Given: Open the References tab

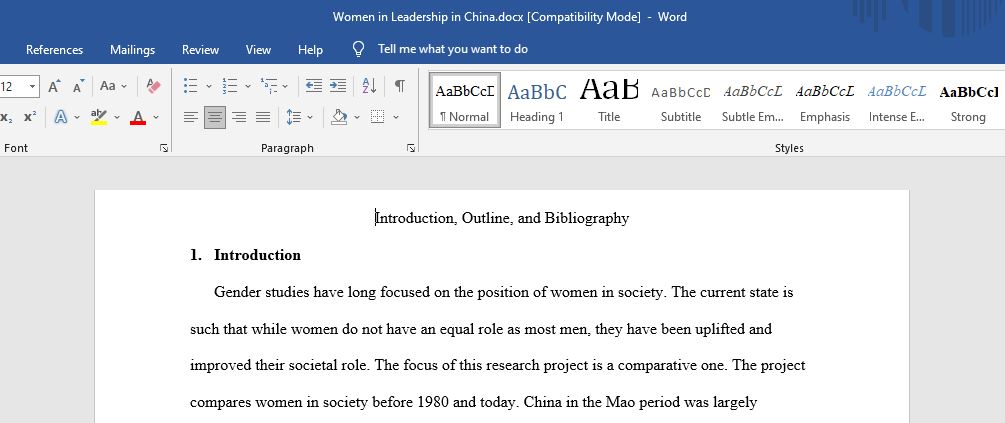Looking at the screenshot, I should point(54,49).
